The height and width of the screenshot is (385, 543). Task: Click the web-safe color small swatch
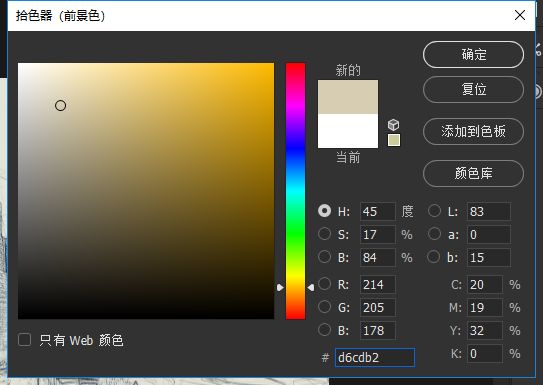click(x=394, y=140)
